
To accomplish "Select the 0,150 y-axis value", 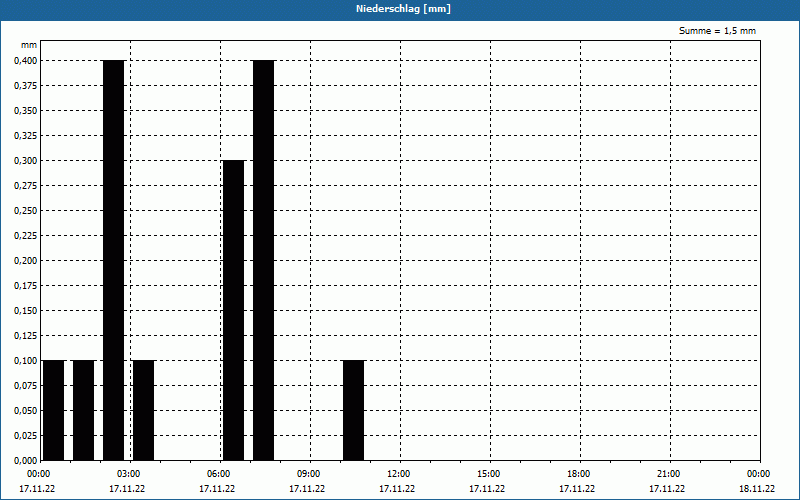I will click(x=26, y=311).
